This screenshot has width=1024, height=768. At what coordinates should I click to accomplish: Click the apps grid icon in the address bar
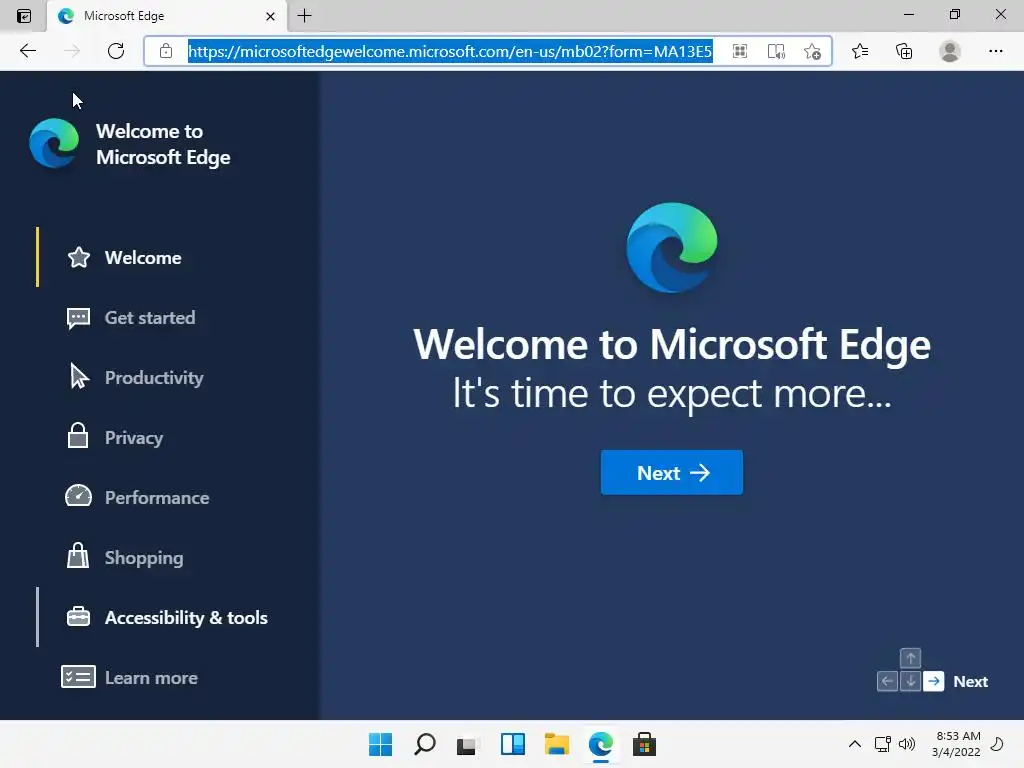click(740, 51)
